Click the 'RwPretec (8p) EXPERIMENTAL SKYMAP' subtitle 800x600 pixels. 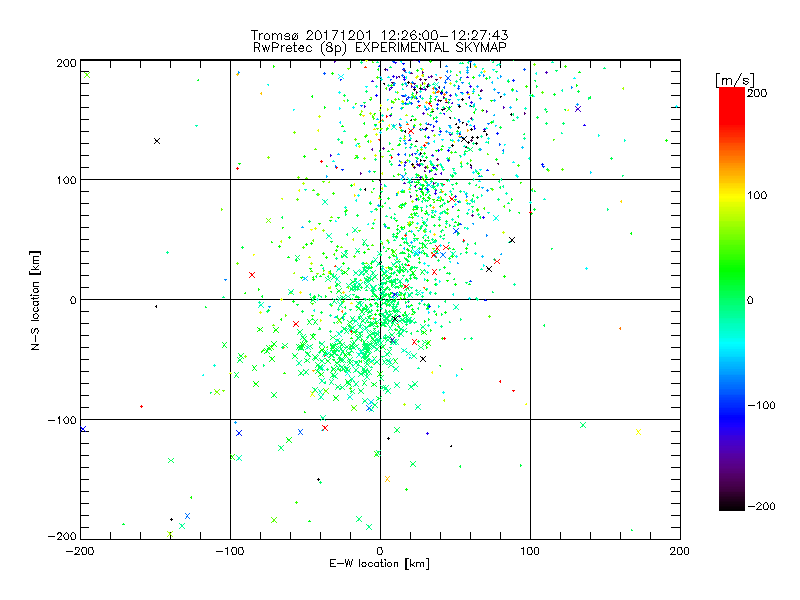point(379,47)
